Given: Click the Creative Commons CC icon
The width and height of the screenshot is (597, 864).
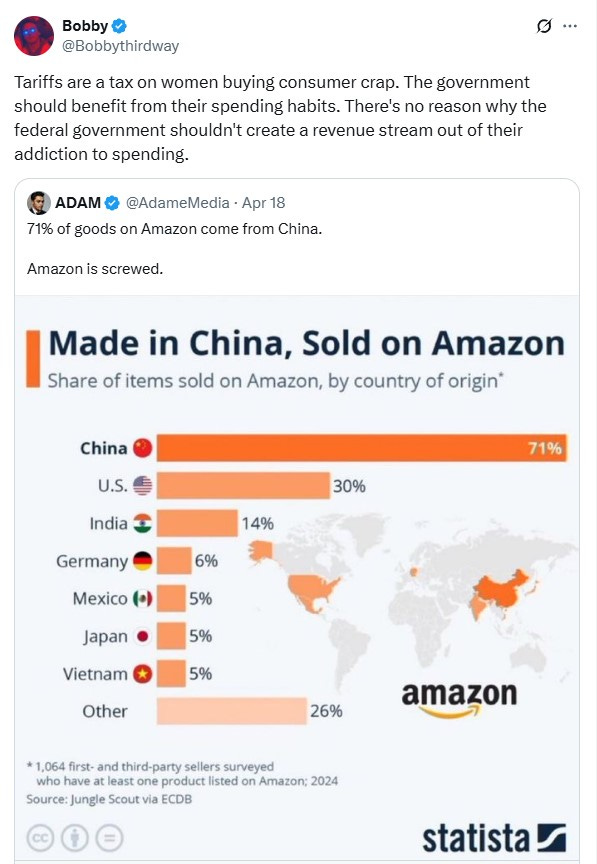Looking at the screenshot, I should (x=40, y=838).
